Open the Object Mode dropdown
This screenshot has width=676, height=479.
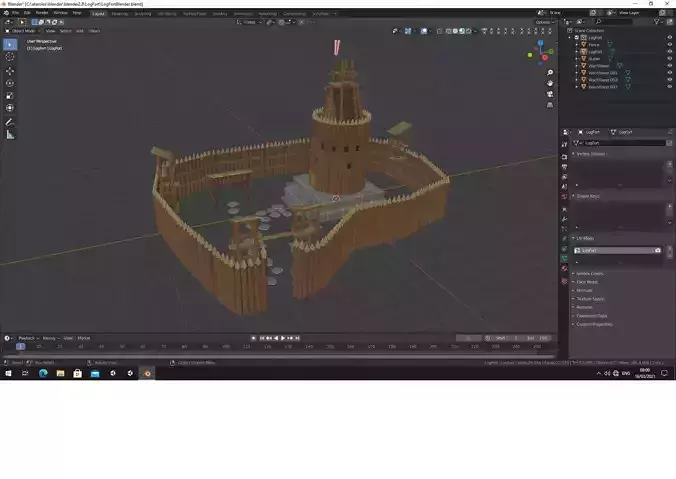coord(21,31)
